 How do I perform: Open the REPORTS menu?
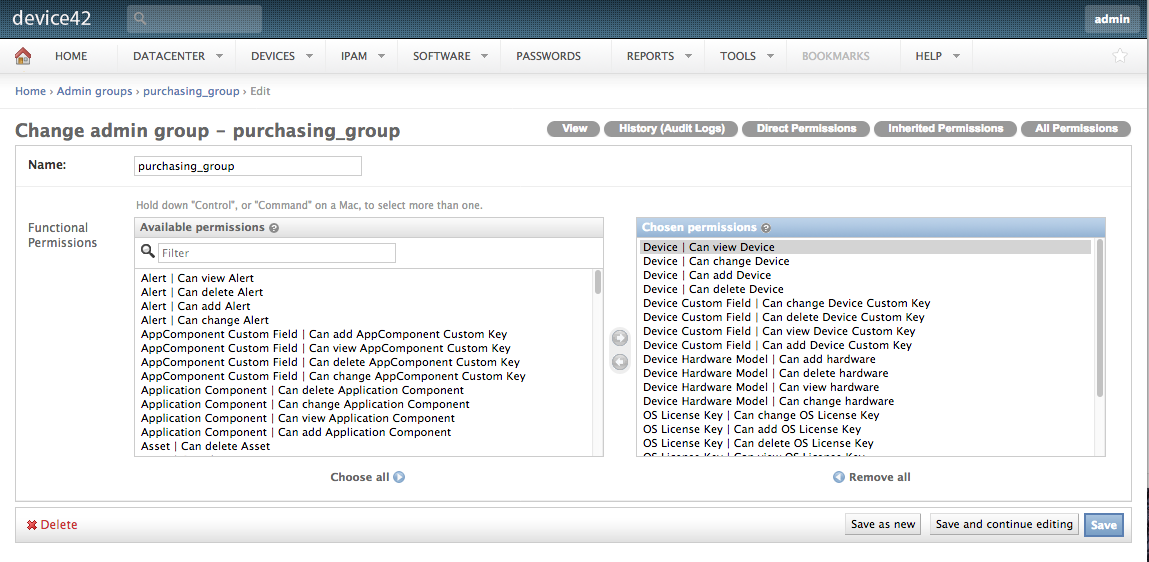click(x=651, y=56)
